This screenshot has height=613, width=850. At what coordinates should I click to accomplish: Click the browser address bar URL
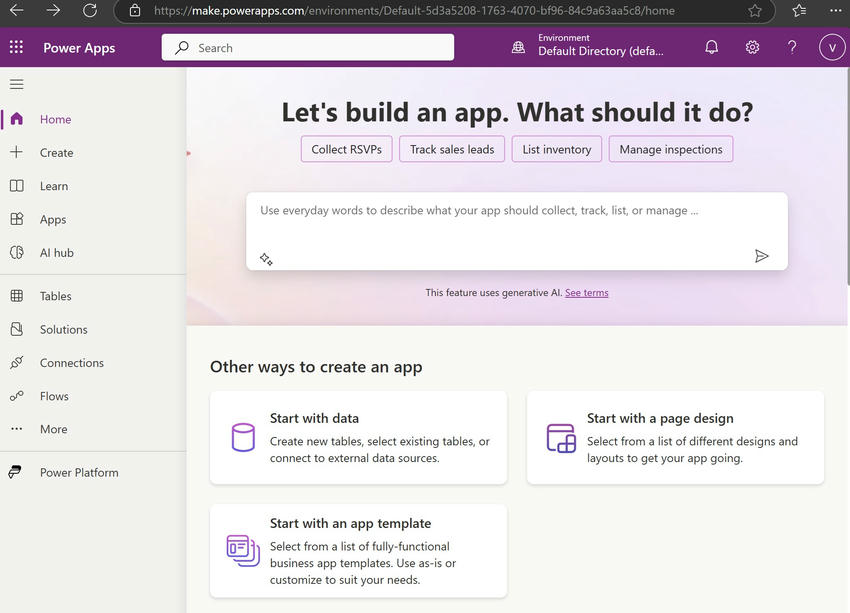tap(414, 10)
